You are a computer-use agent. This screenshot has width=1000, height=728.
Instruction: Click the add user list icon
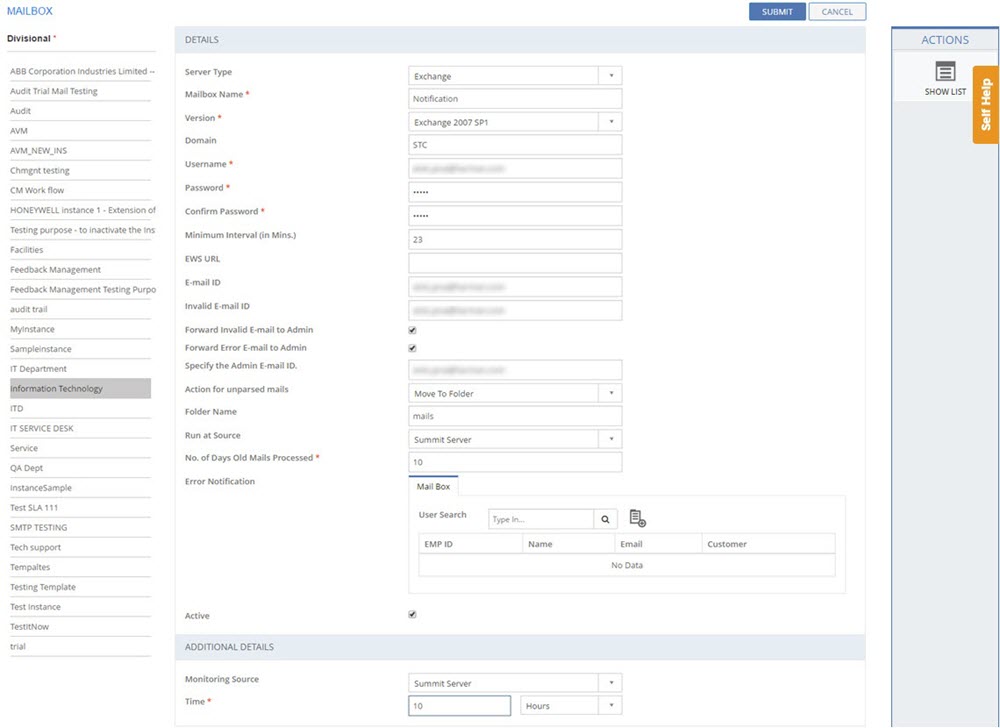[x=637, y=519]
